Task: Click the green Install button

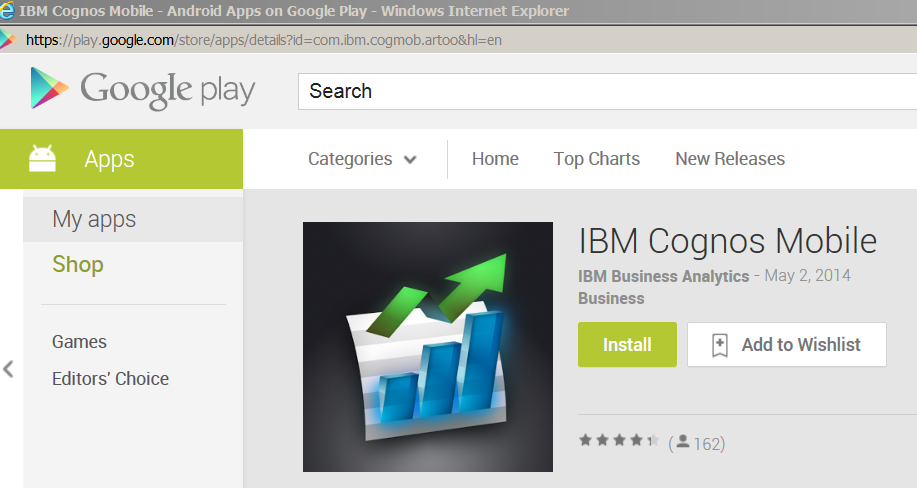Action: coord(627,345)
